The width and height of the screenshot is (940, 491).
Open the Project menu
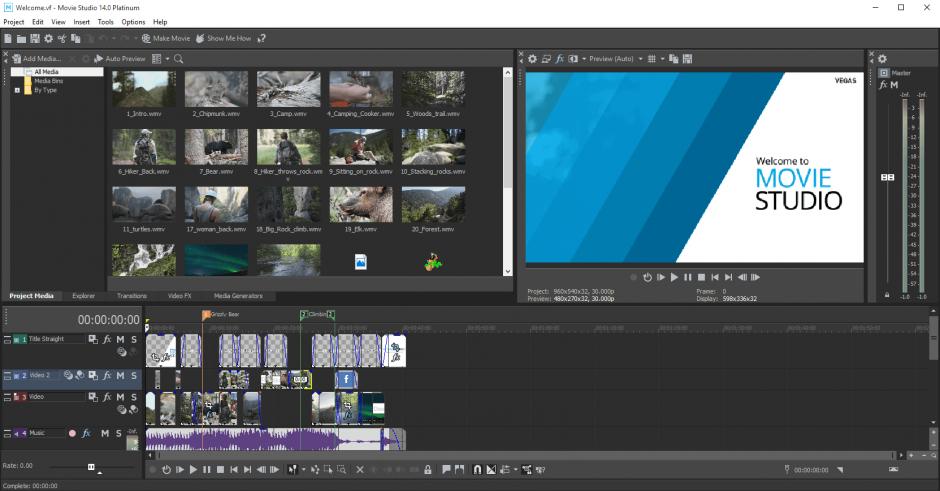point(14,22)
